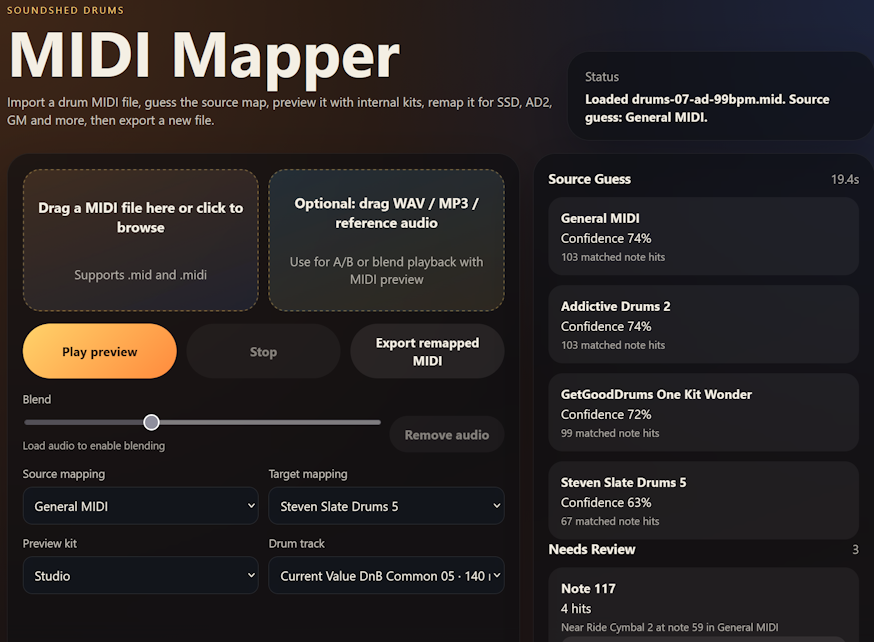
Task: Click the Blend slider handle
Action: (x=151, y=422)
